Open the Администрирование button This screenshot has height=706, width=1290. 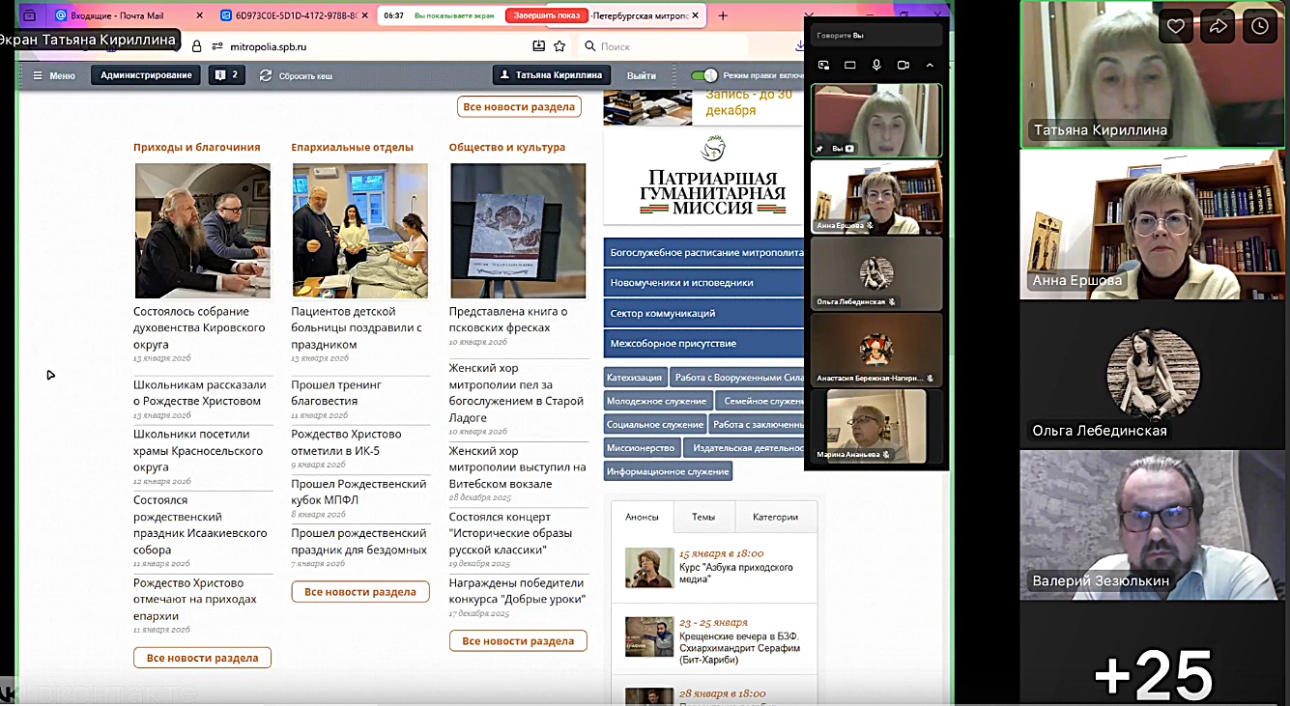coord(146,75)
